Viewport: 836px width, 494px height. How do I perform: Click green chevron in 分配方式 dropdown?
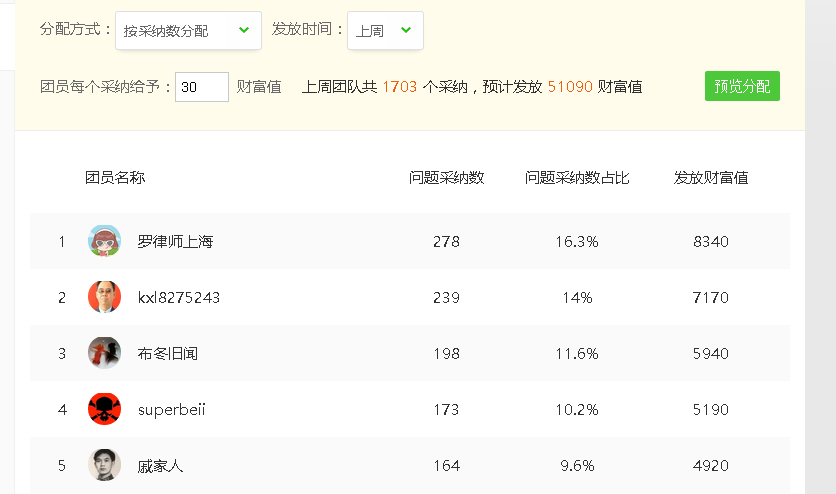coord(244,30)
